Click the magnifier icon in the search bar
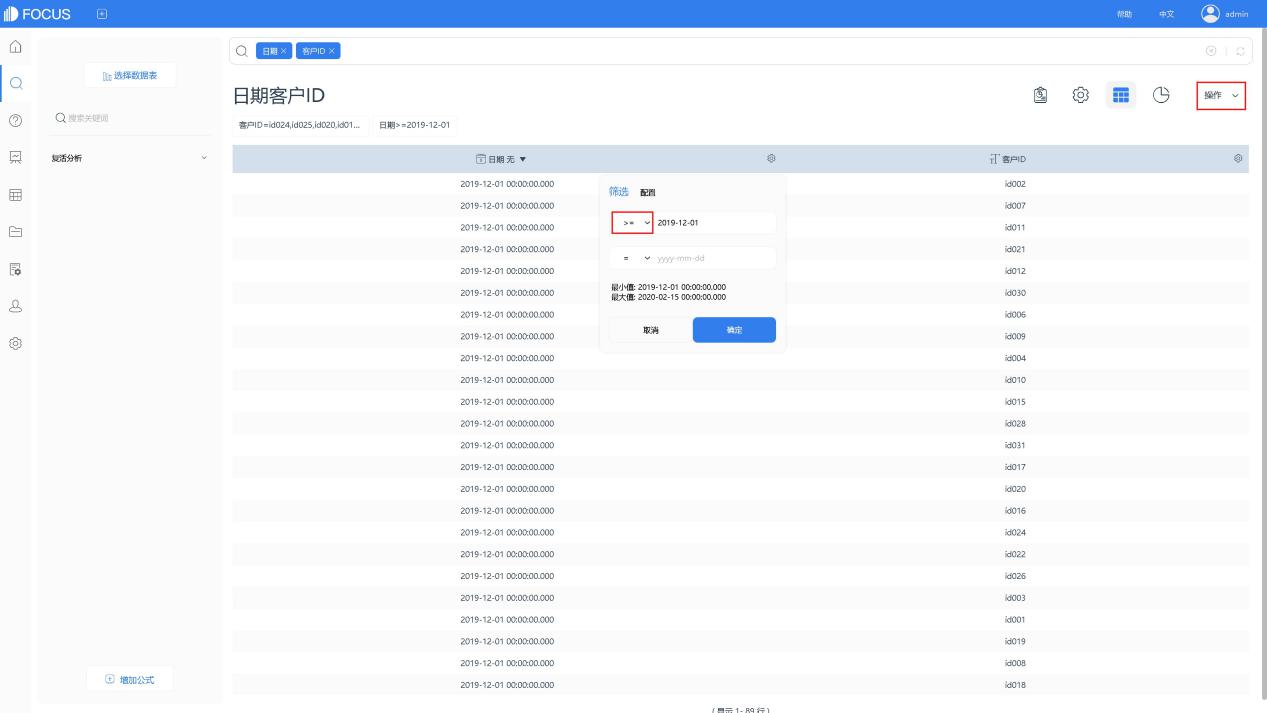This screenshot has height=713, width=1267. click(242, 51)
